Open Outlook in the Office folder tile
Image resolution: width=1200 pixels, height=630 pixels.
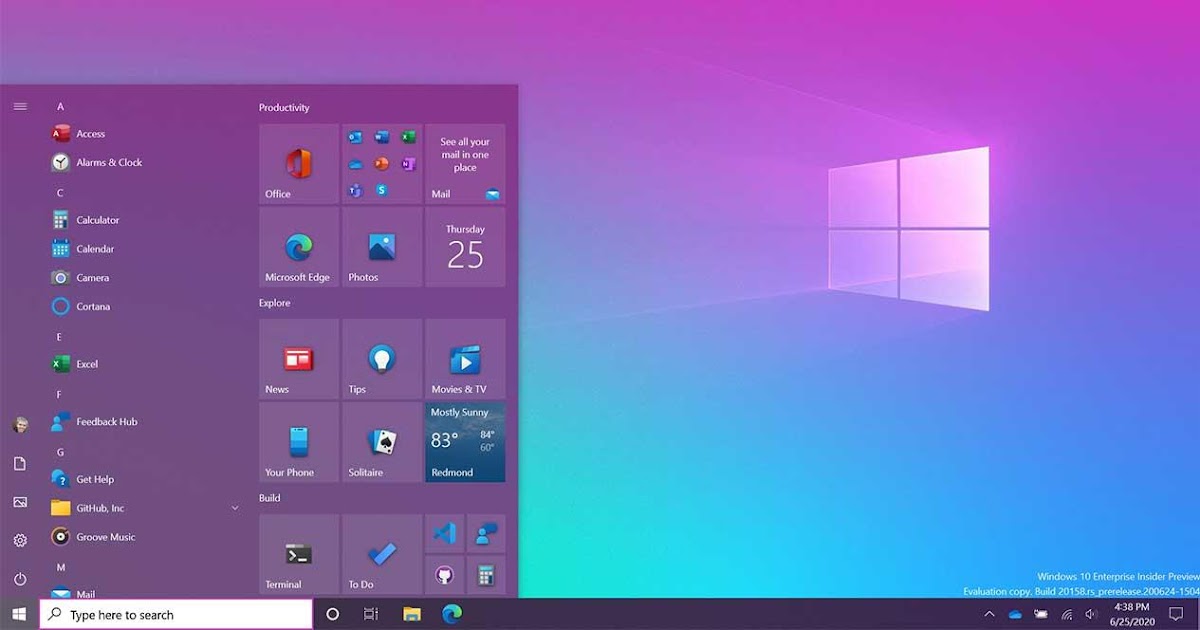coord(356,137)
